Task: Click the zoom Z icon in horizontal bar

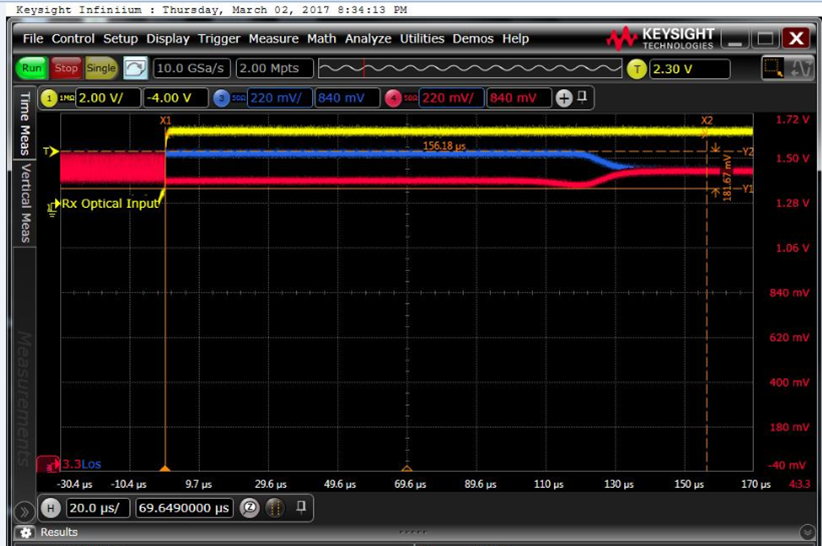Action: tap(250, 508)
